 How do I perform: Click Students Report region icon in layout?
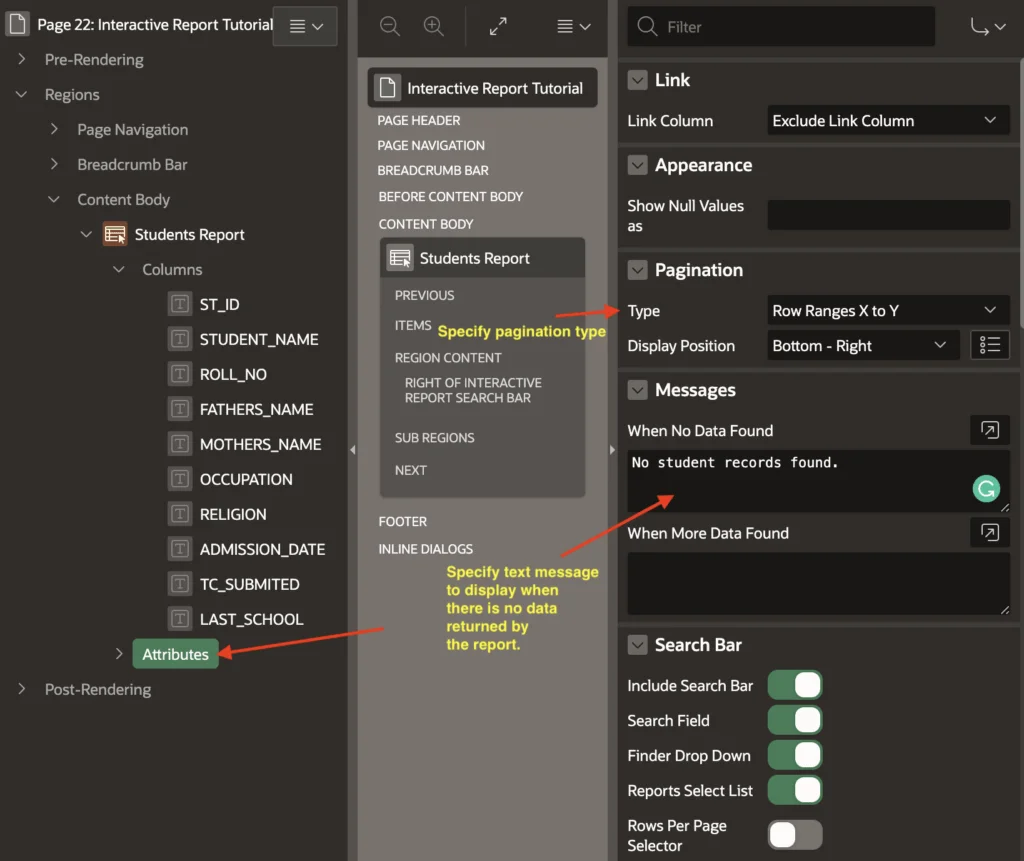pos(400,258)
